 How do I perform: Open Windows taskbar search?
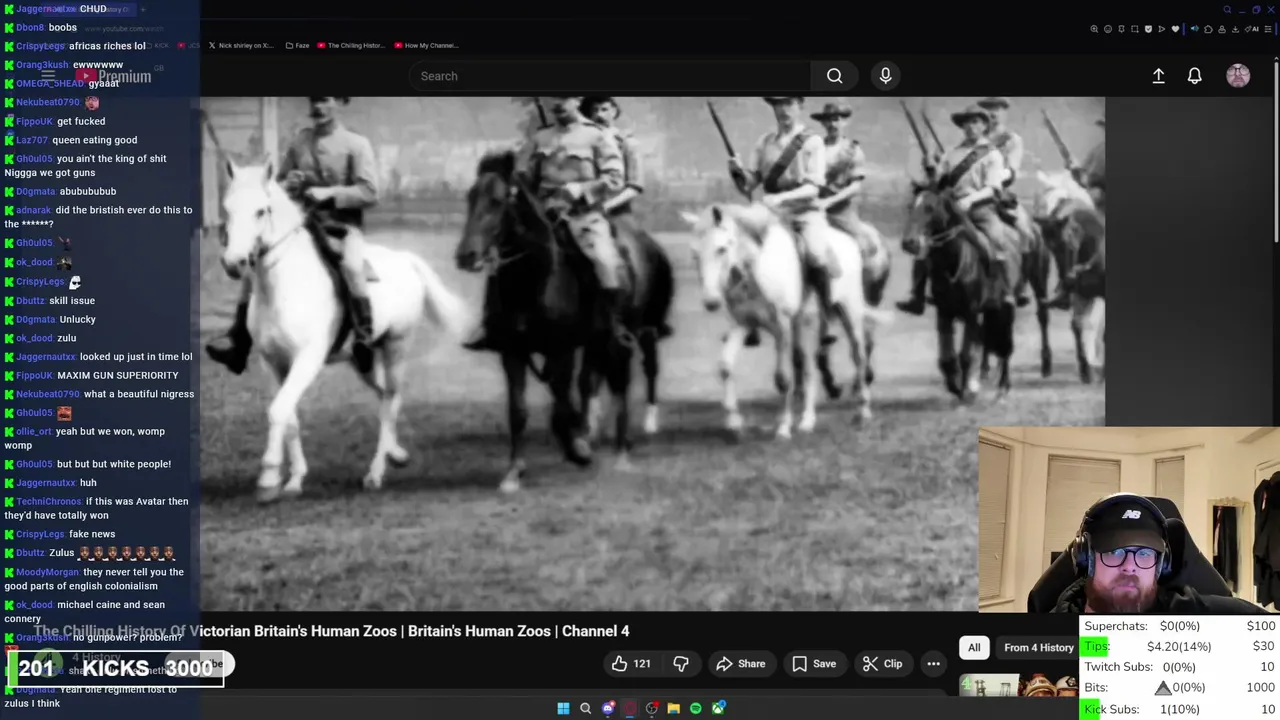click(x=586, y=708)
